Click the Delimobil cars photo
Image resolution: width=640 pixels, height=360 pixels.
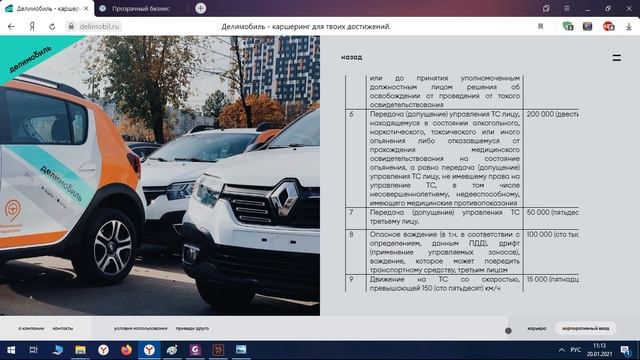tap(160, 176)
